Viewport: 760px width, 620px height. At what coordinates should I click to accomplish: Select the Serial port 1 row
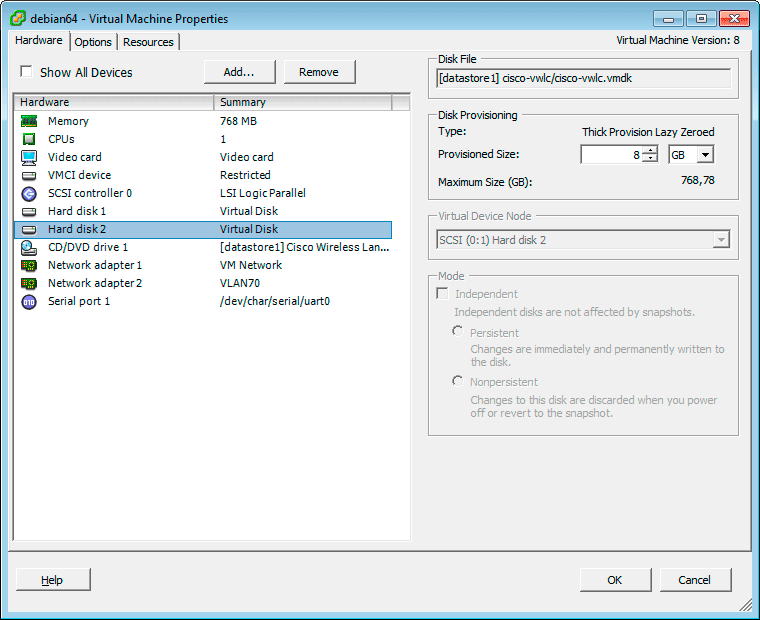[x=203, y=301]
